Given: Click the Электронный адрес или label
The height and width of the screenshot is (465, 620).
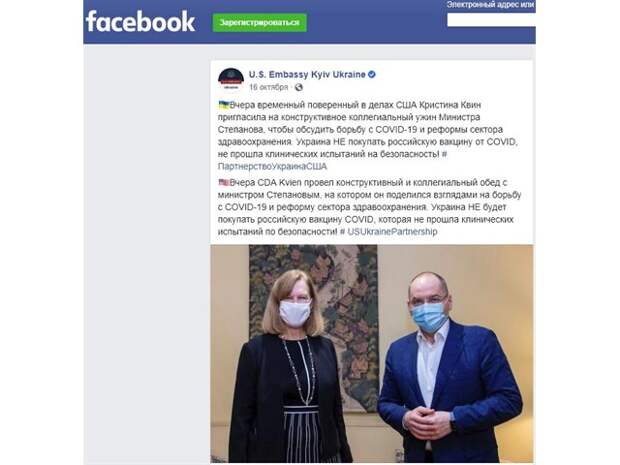Looking at the screenshot, I should (x=490, y=5).
